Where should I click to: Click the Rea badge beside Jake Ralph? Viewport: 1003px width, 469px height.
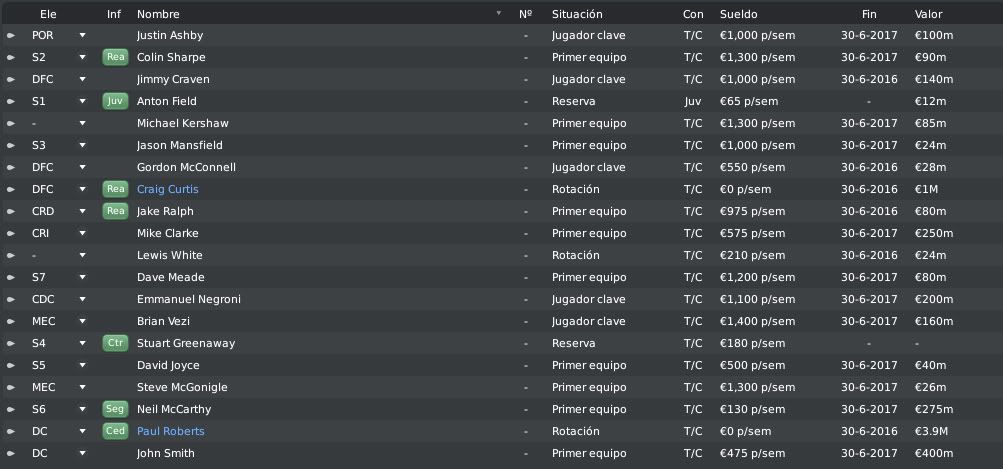point(115,211)
